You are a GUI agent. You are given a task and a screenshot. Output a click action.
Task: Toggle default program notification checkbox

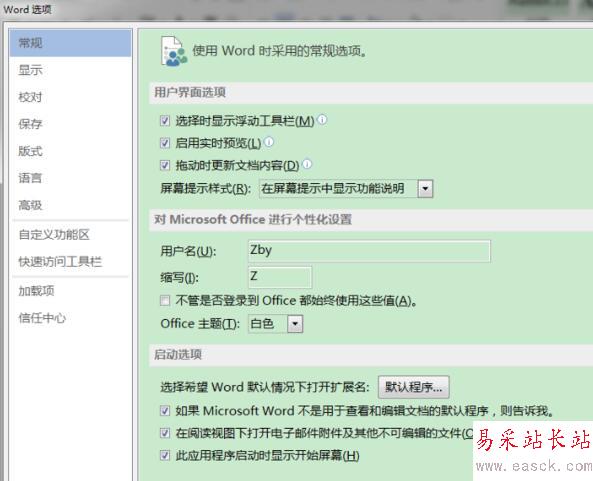tap(165, 411)
